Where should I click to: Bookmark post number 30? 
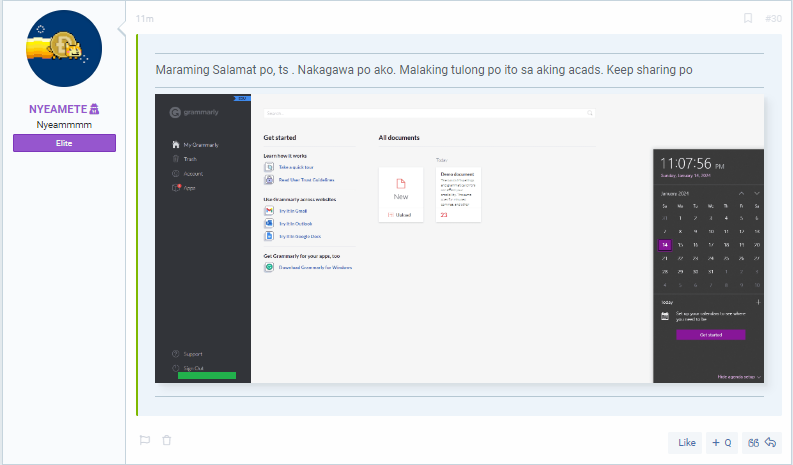point(747,18)
